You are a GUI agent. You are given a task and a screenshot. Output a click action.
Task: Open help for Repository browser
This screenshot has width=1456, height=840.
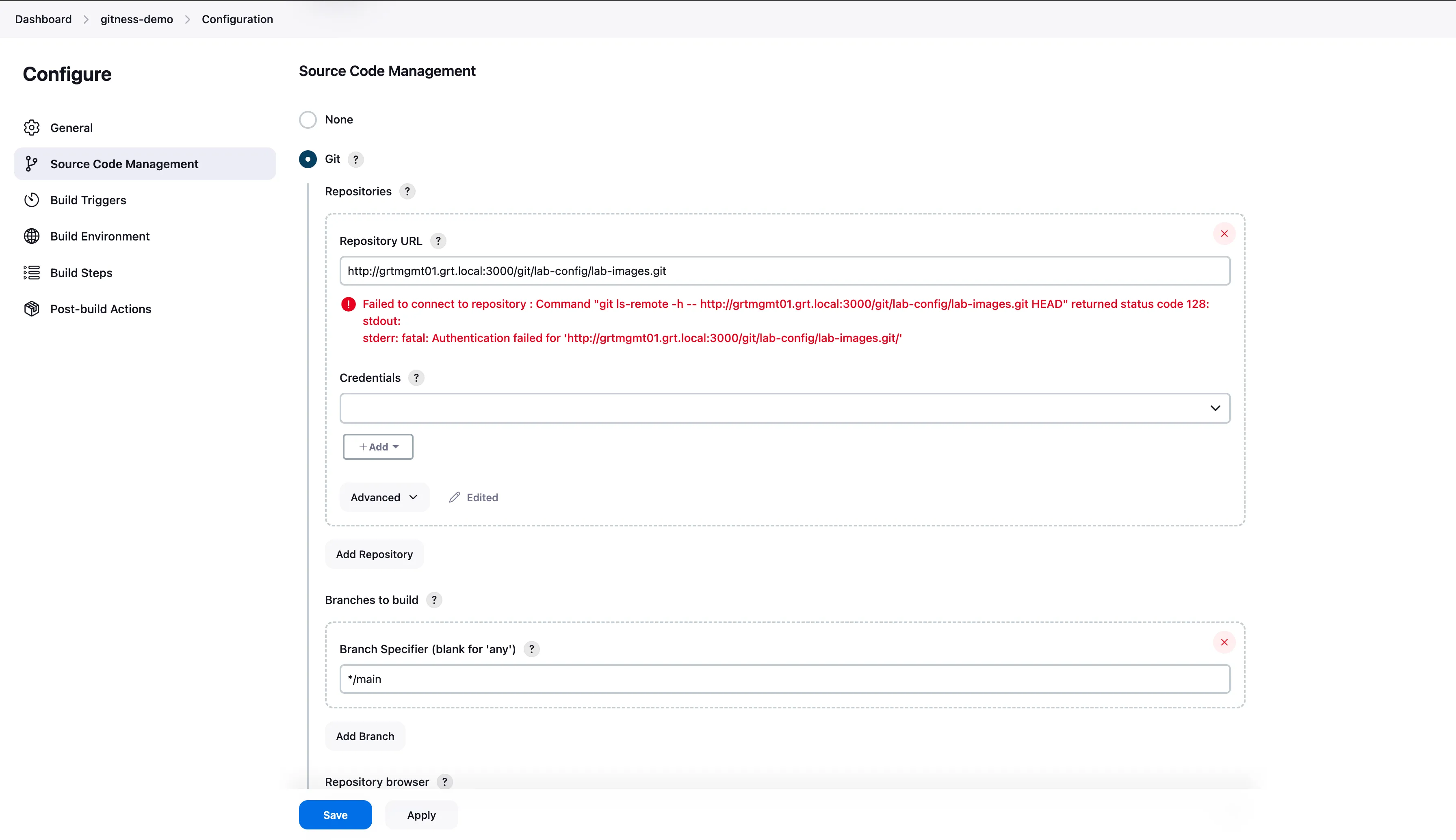click(x=445, y=782)
